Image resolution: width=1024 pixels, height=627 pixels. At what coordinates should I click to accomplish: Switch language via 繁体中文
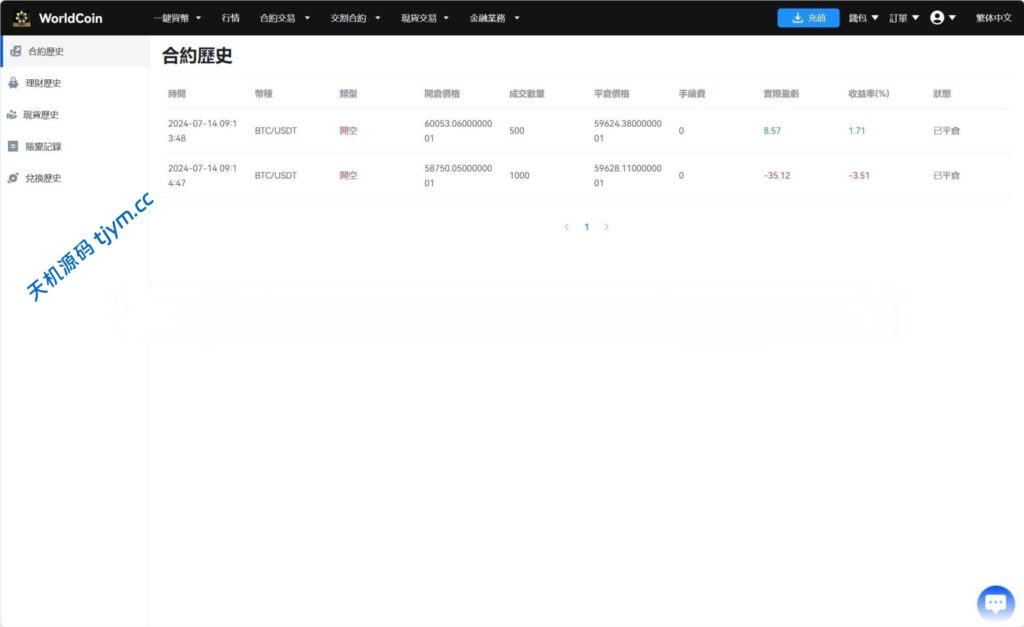993,18
